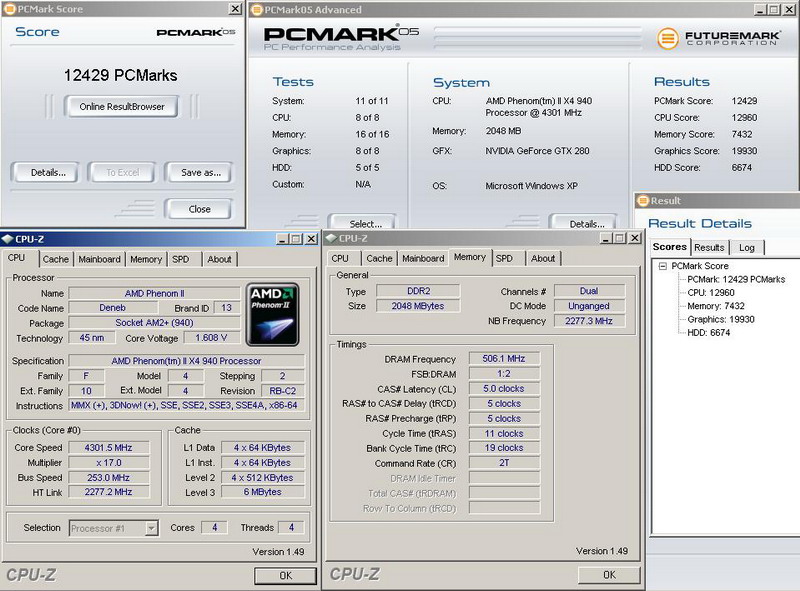This screenshot has width=800, height=591.
Task: Click the Command Rate 2T field
Action: click(504, 463)
